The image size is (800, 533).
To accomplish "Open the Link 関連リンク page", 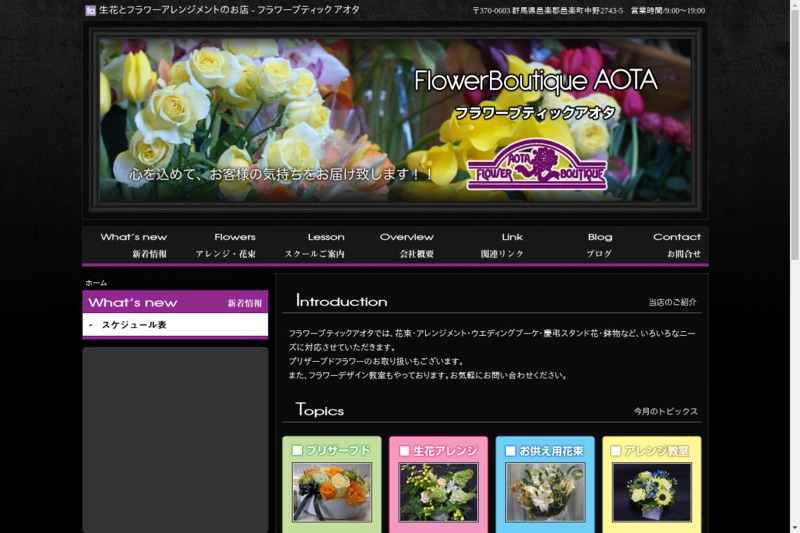I will [x=502, y=245].
